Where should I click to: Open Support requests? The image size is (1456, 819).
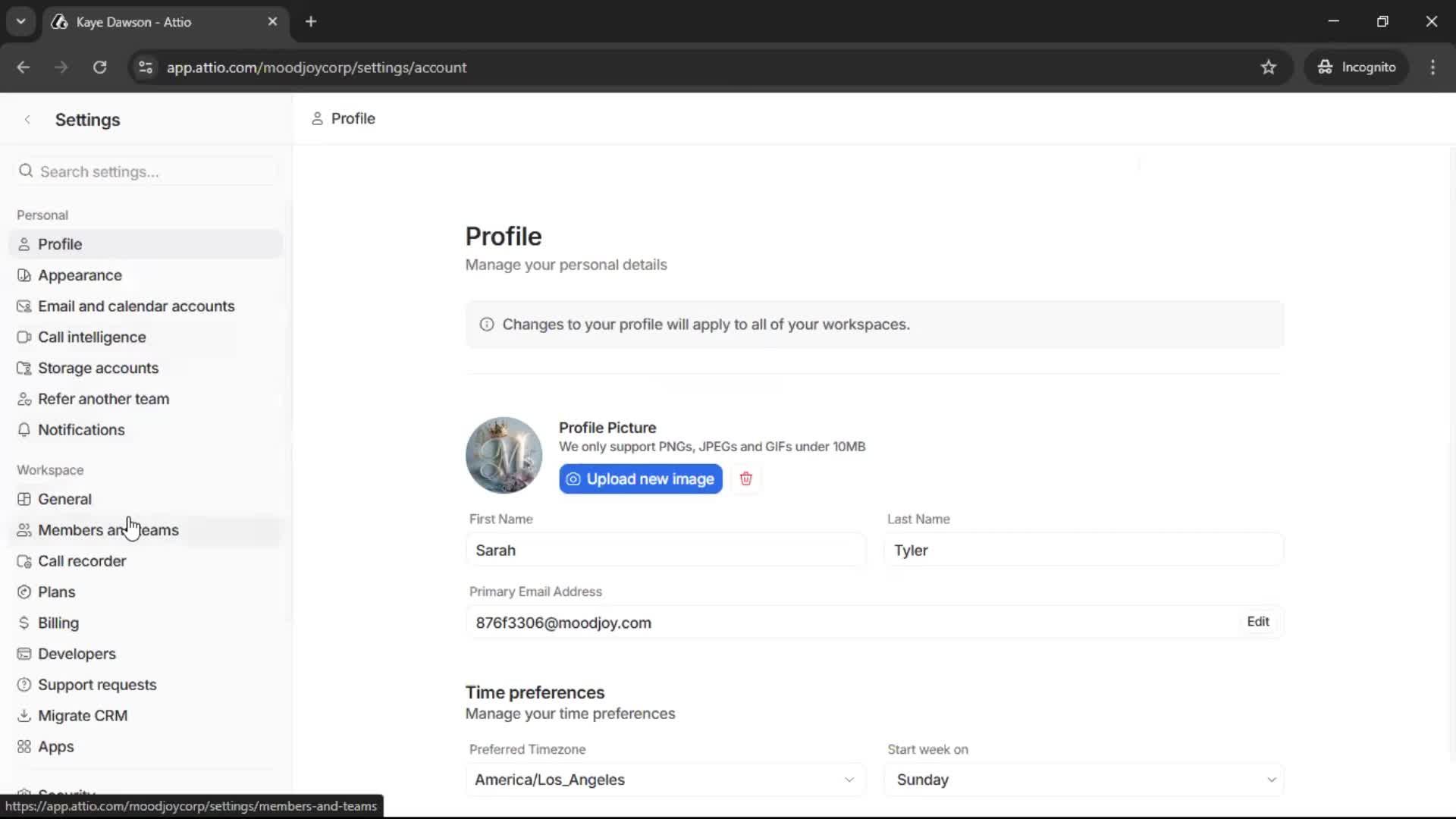tap(97, 684)
